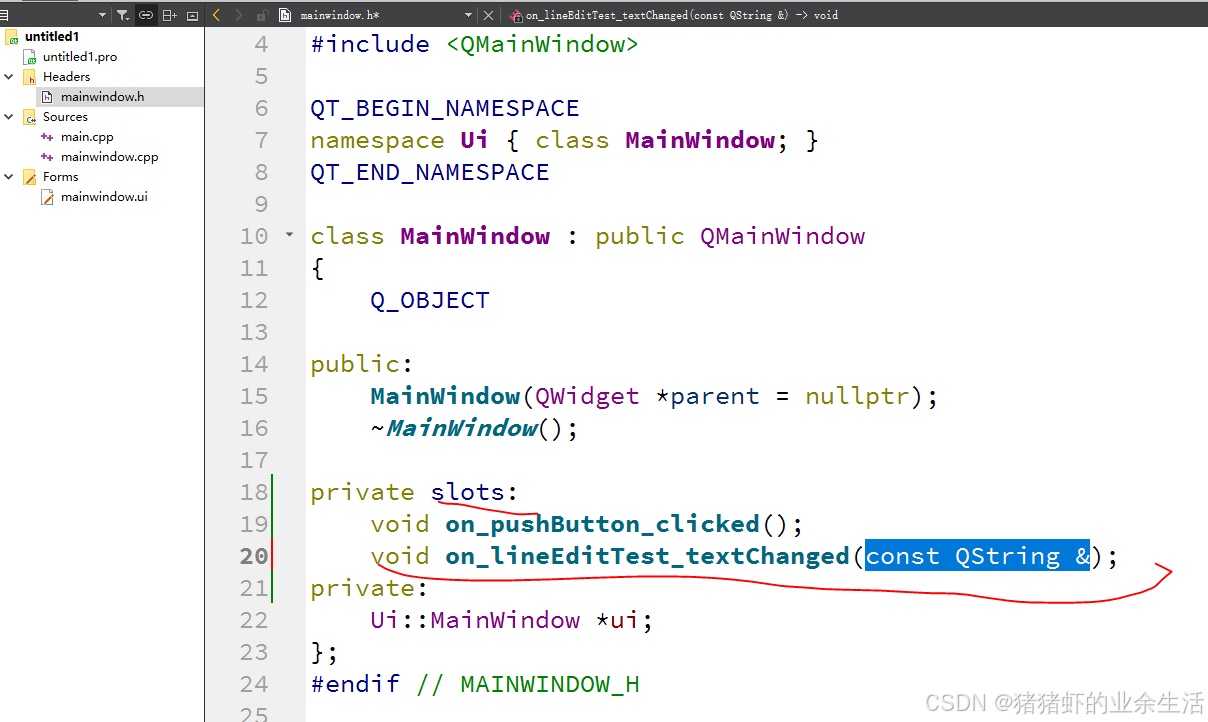Click the header file icon beside mainwindow.h*

point(285,15)
